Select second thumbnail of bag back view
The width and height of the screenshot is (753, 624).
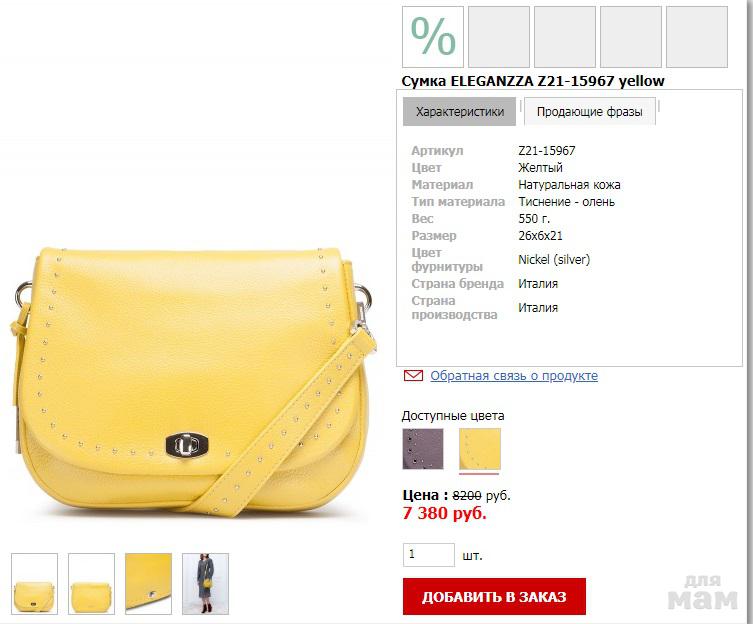pos(91,584)
